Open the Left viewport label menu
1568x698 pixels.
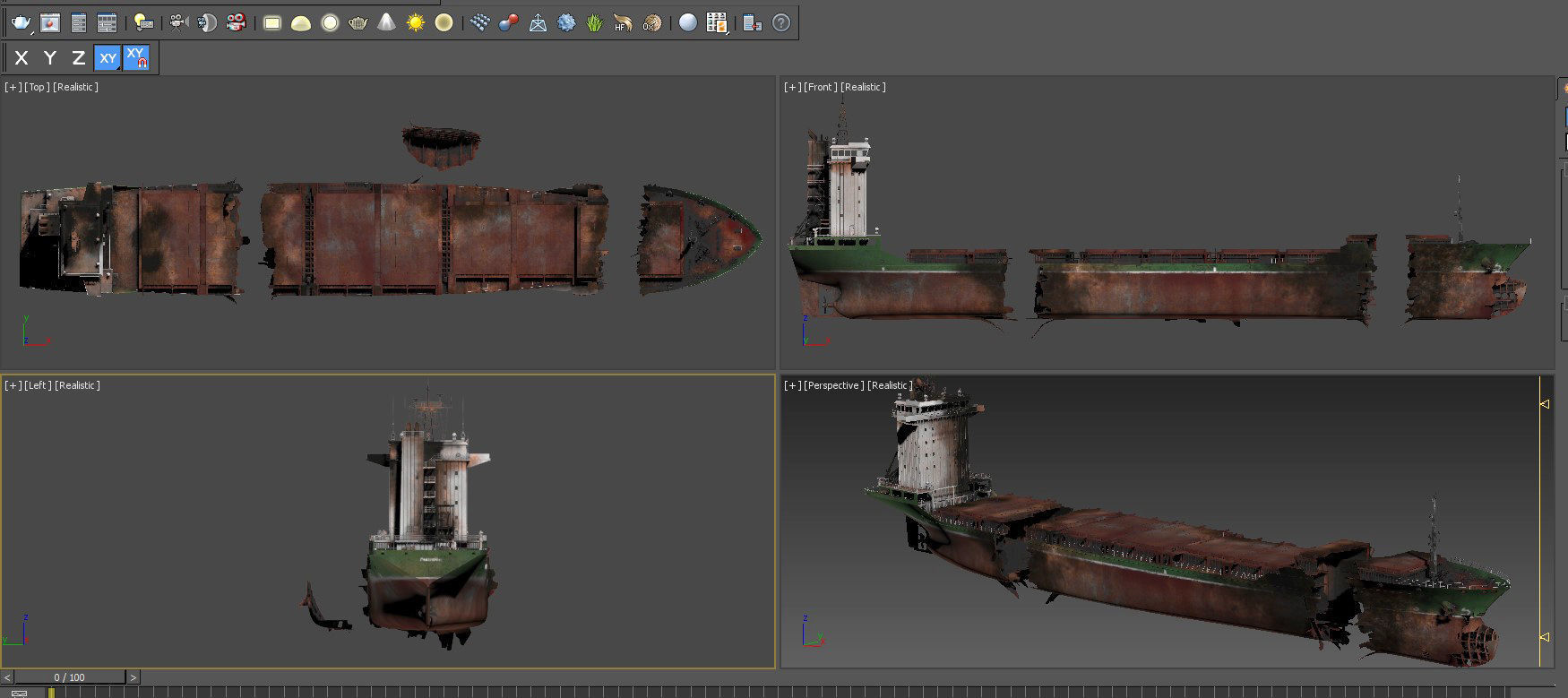37,385
